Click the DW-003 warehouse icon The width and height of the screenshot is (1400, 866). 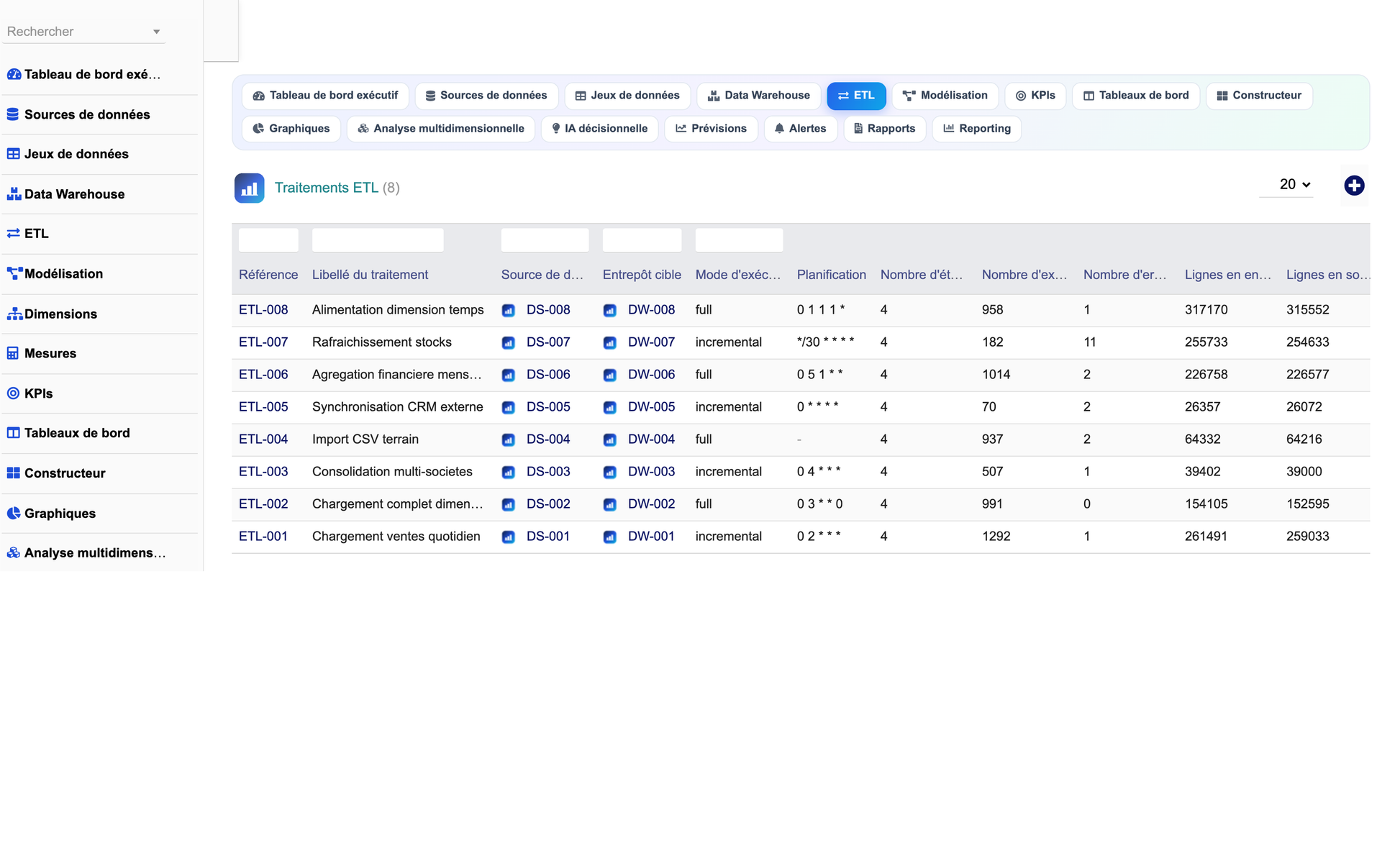tap(609, 473)
